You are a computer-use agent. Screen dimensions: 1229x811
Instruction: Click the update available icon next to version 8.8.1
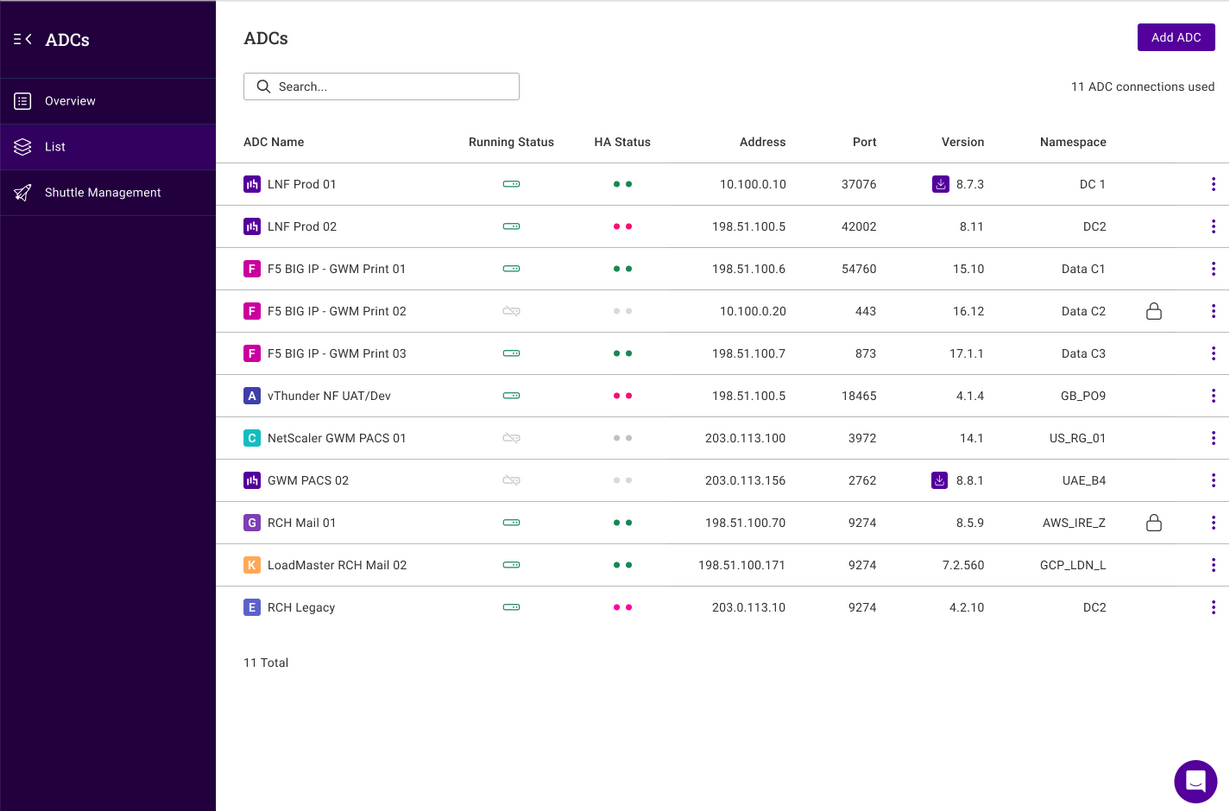[940, 481]
